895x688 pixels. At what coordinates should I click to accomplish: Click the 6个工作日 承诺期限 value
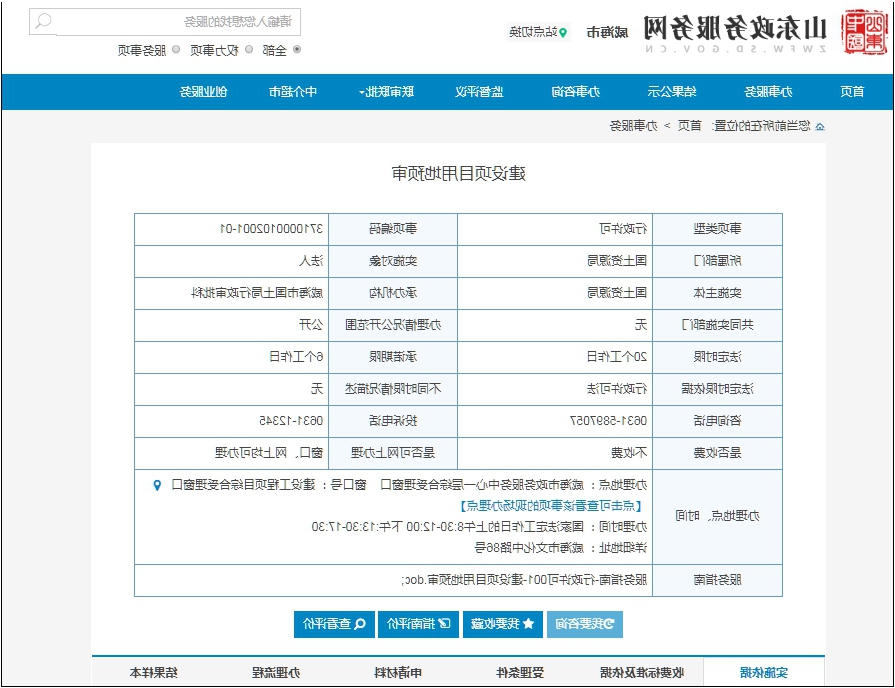(296, 357)
